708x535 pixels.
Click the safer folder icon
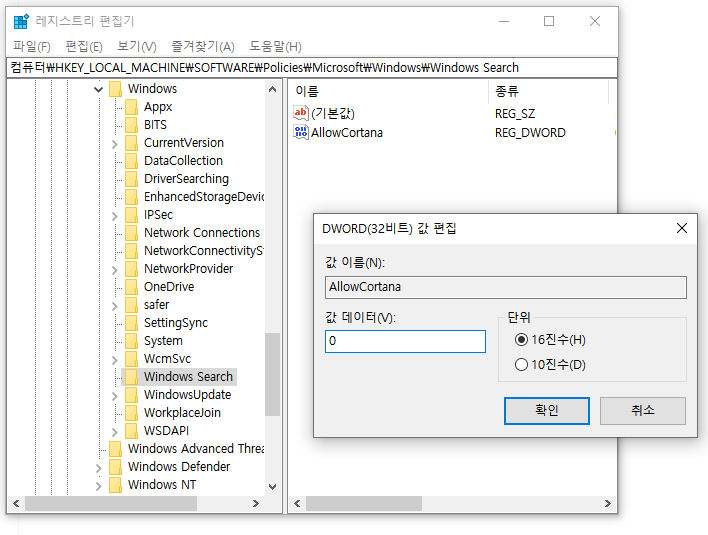[x=131, y=305]
